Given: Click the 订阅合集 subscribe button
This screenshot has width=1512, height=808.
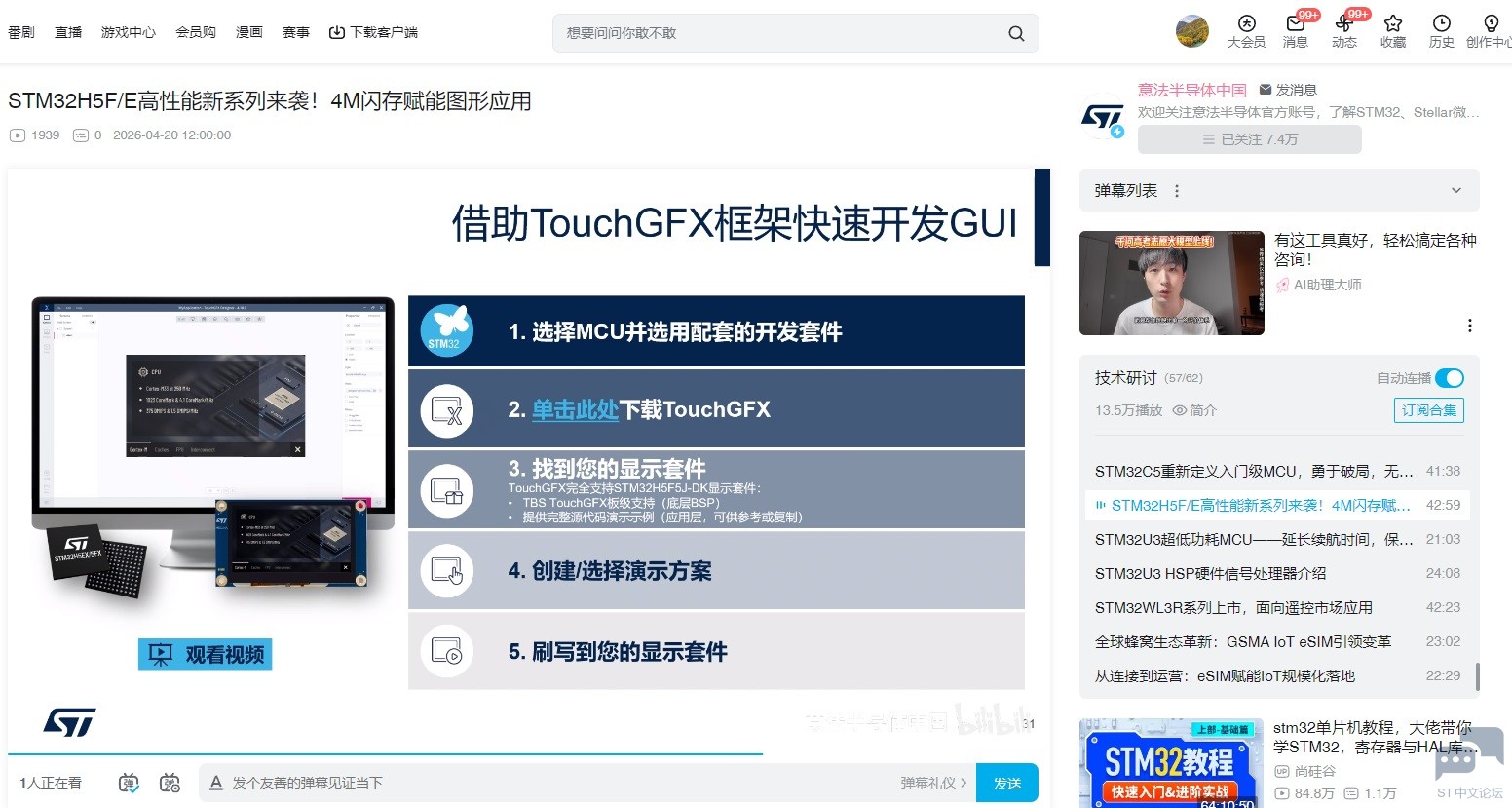Looking at the screenshot, I should pos(1429,410).
